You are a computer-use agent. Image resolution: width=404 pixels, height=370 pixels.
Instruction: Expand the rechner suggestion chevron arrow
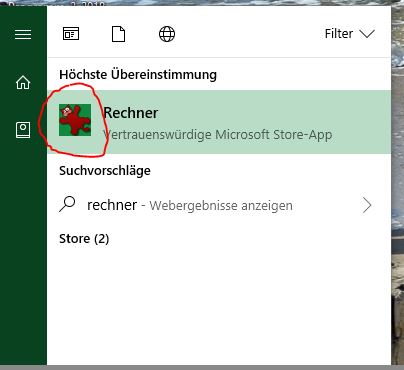click(x=367, y=205)
